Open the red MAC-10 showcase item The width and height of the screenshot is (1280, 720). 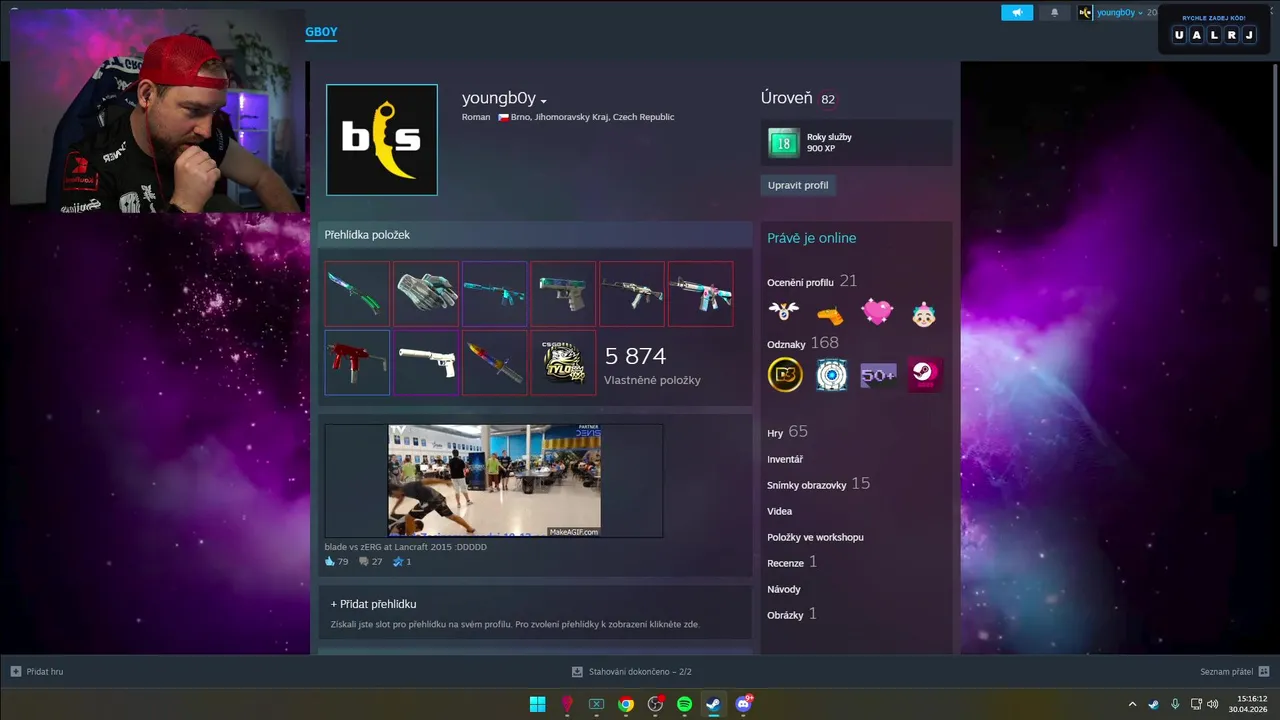(357, 363)
